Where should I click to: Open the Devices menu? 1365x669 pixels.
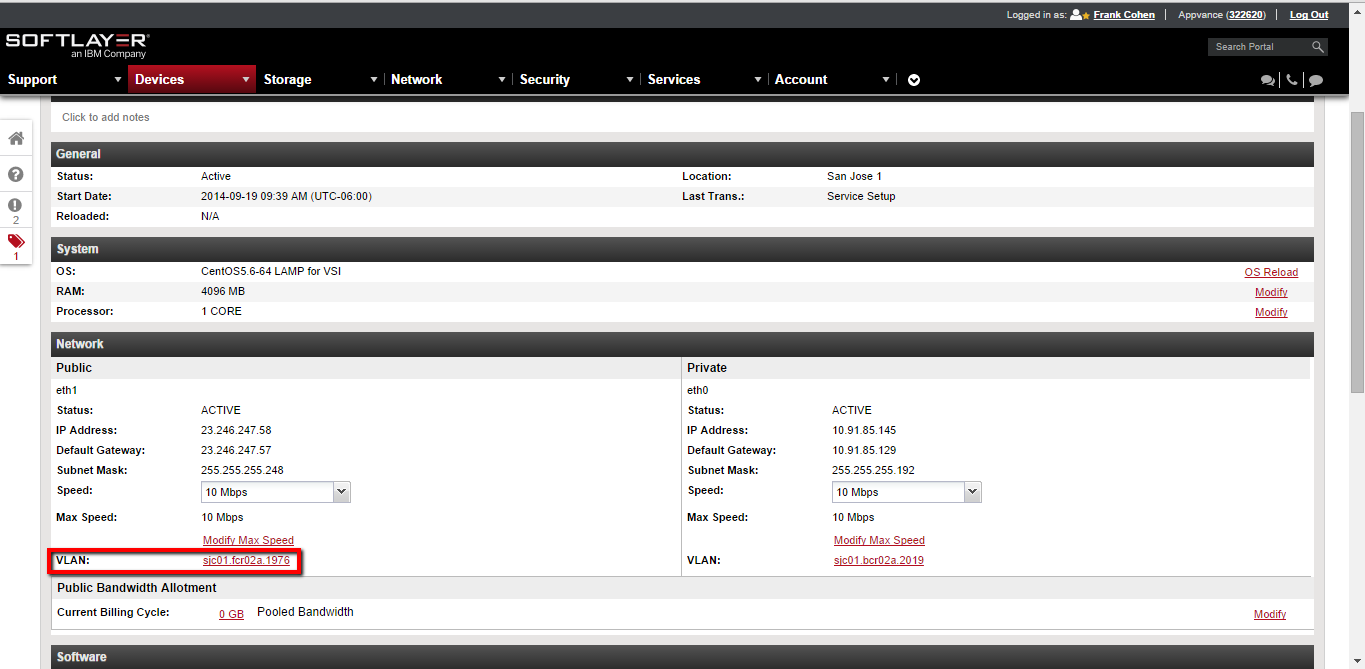click(160, 80)
